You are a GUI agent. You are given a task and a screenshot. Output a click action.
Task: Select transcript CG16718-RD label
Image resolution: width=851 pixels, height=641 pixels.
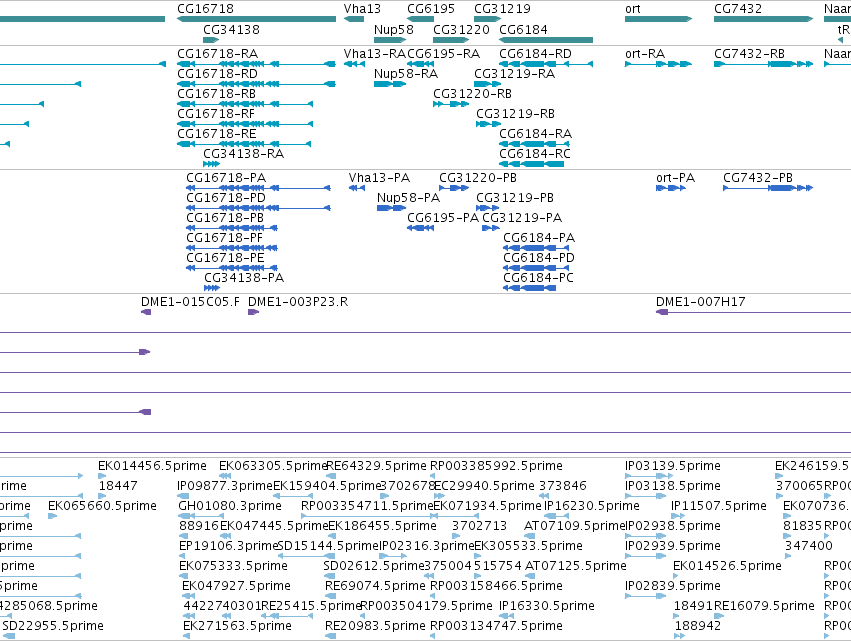[218, 74]
